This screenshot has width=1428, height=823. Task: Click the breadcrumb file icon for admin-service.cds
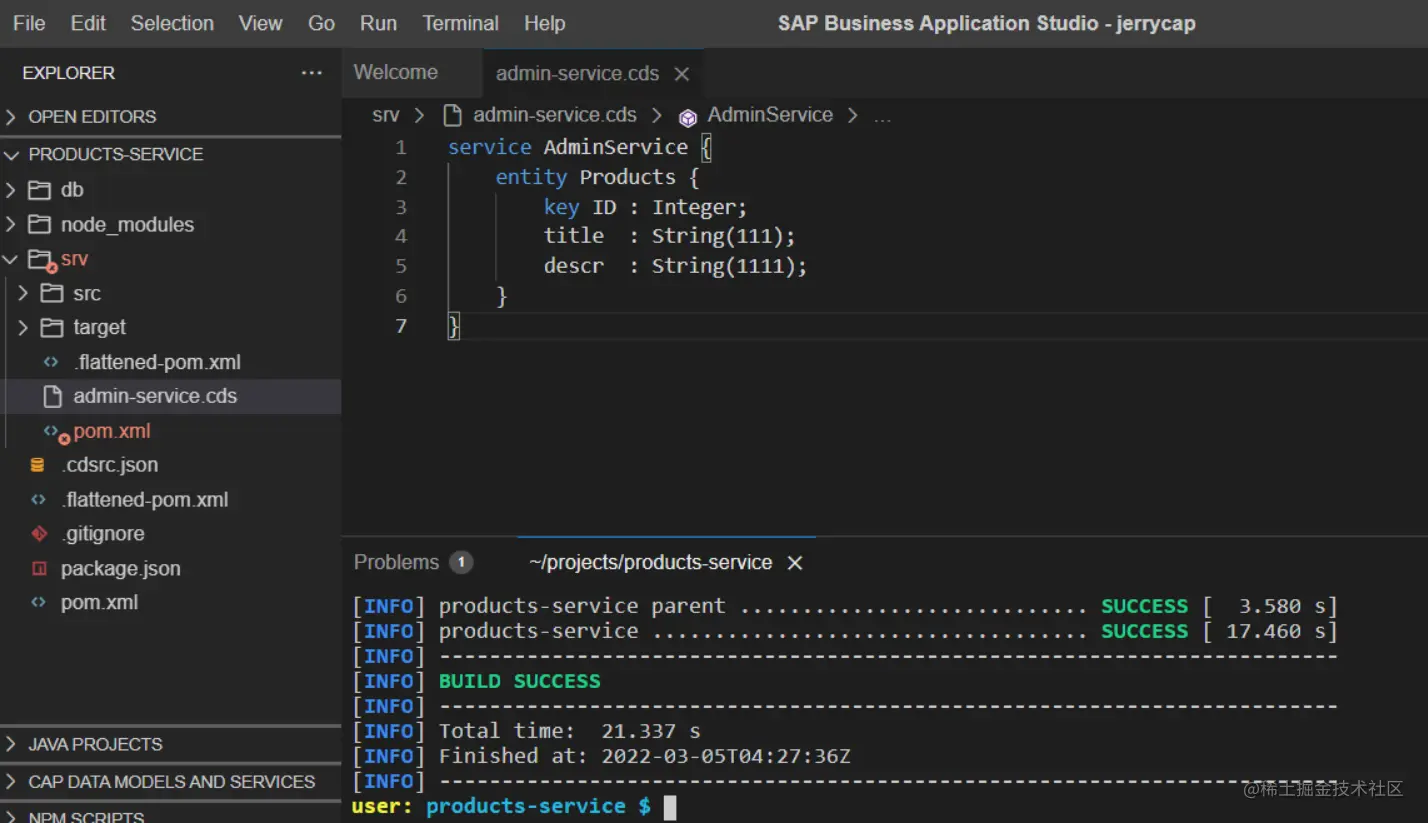click(x=452, y=116)
